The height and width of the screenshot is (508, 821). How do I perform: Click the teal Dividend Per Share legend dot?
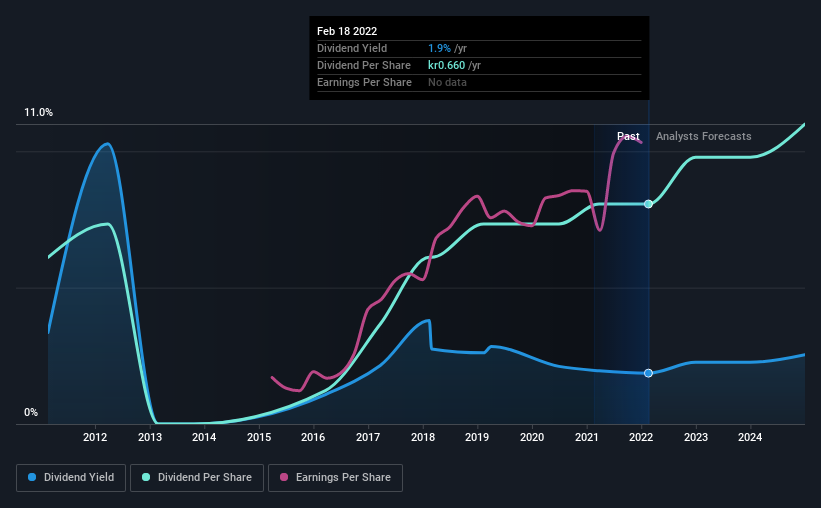click(x=146, y=477)
